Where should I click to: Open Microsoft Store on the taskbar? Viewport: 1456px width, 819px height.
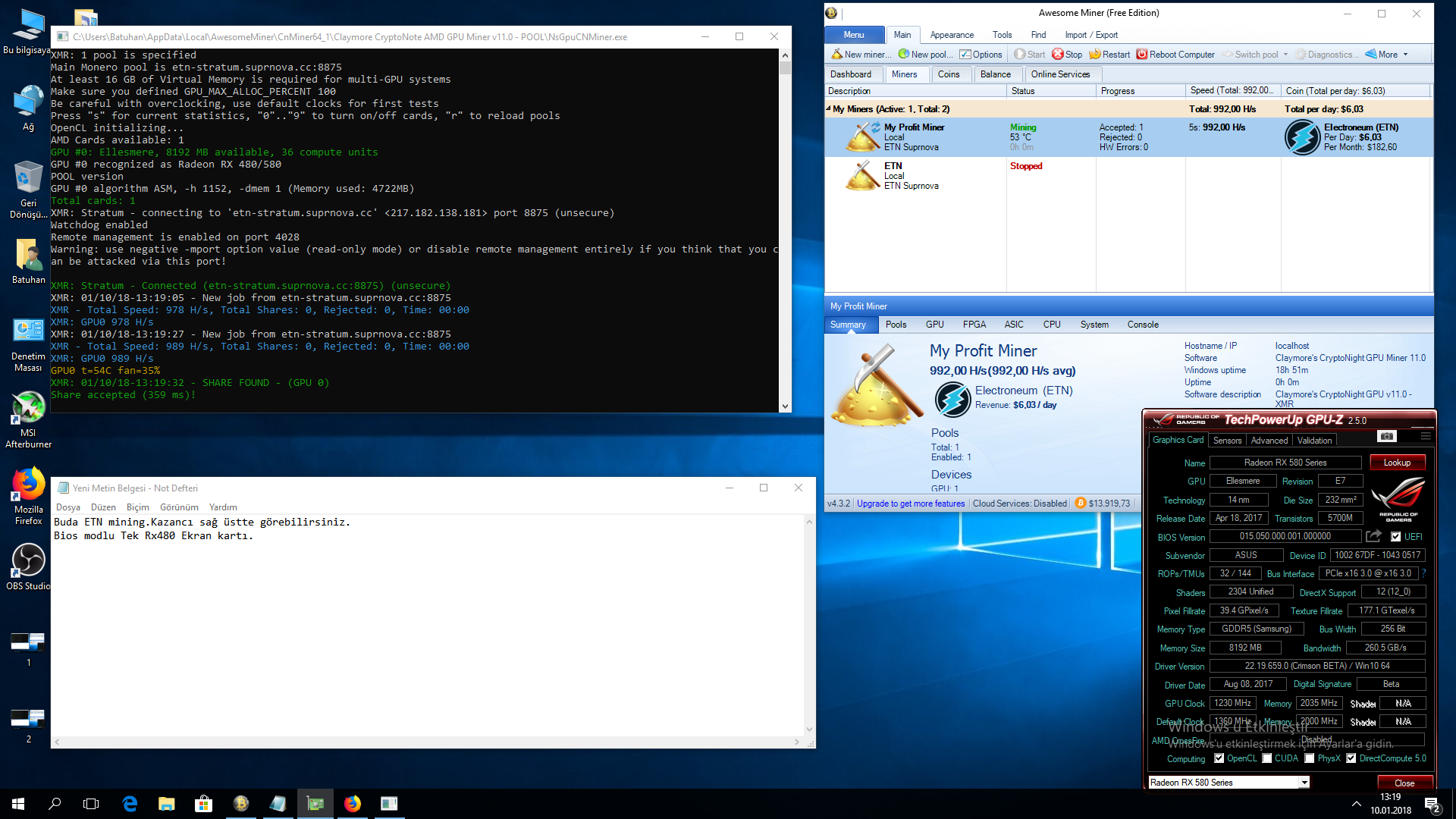point(204,803)
